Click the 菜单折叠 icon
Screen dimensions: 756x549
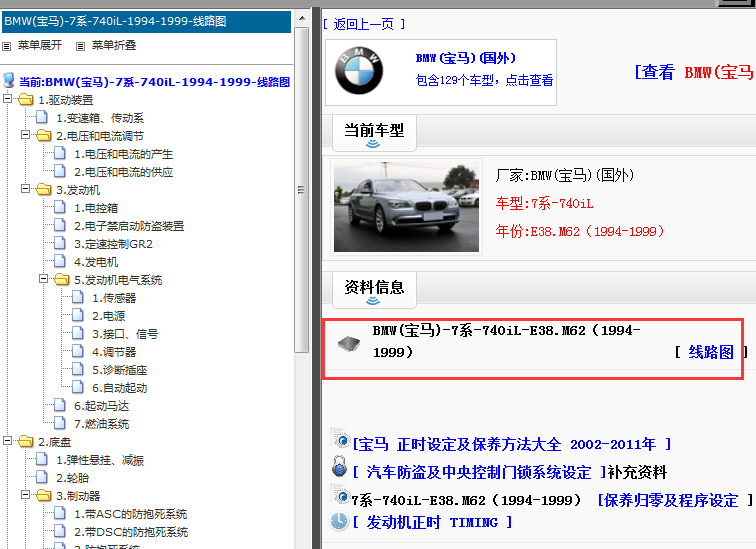81,46
